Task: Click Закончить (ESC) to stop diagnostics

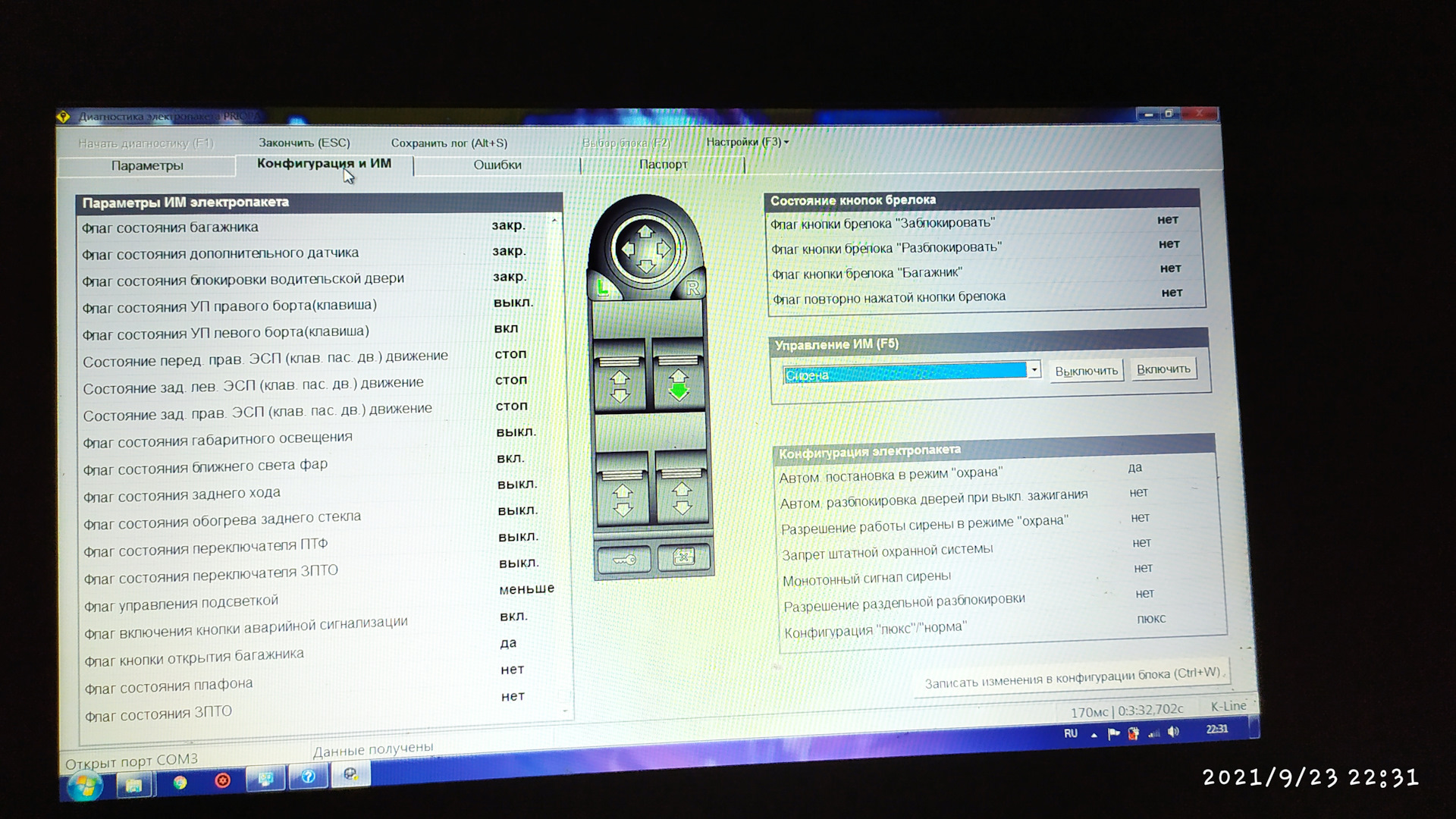Action: coord(304,143)
